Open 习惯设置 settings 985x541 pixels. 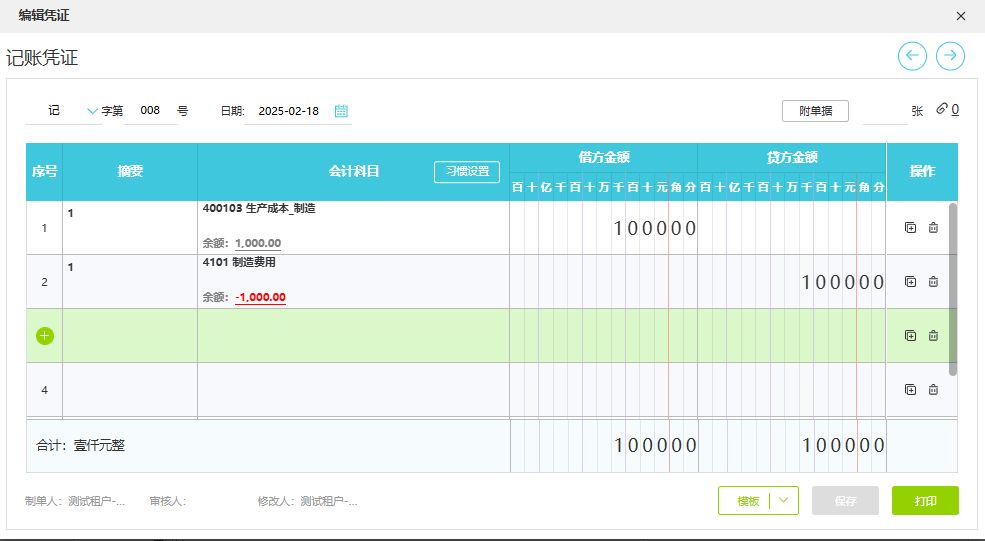point(467,171)
